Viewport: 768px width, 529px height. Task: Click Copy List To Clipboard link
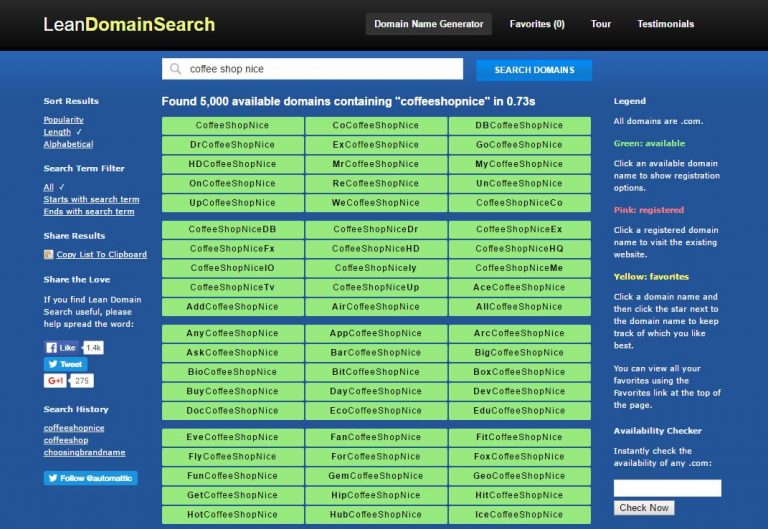101,255
